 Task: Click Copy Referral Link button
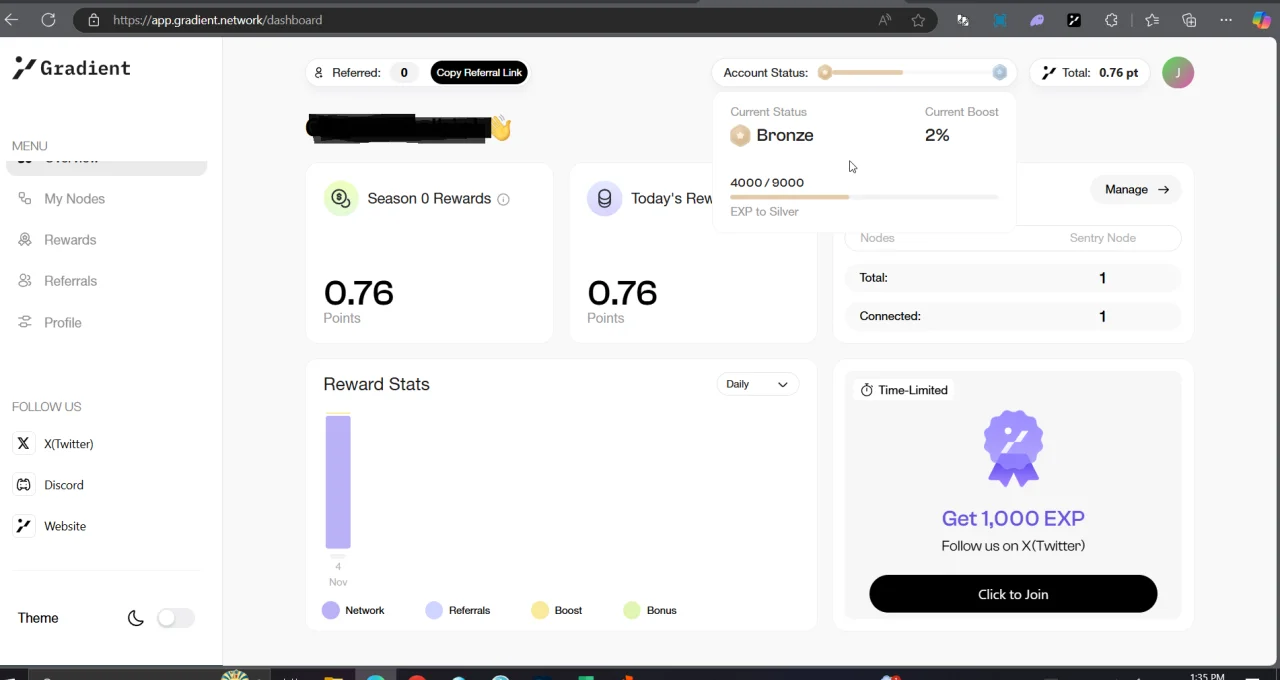click(x=479, y=73)
